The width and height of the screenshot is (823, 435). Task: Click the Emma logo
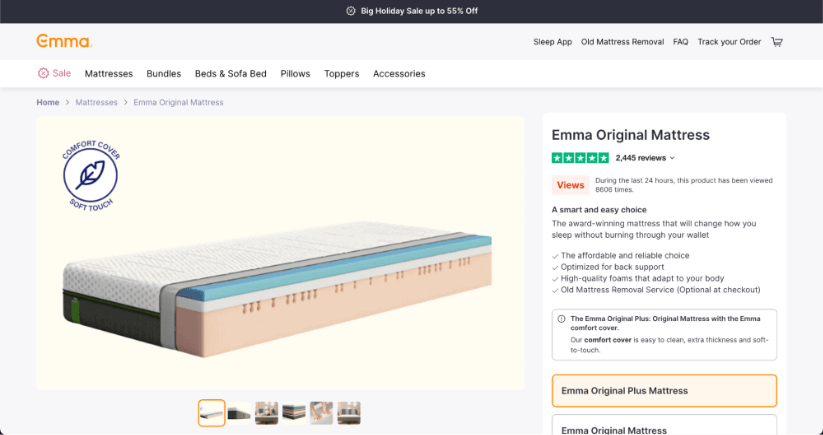(x=64, y=42)
